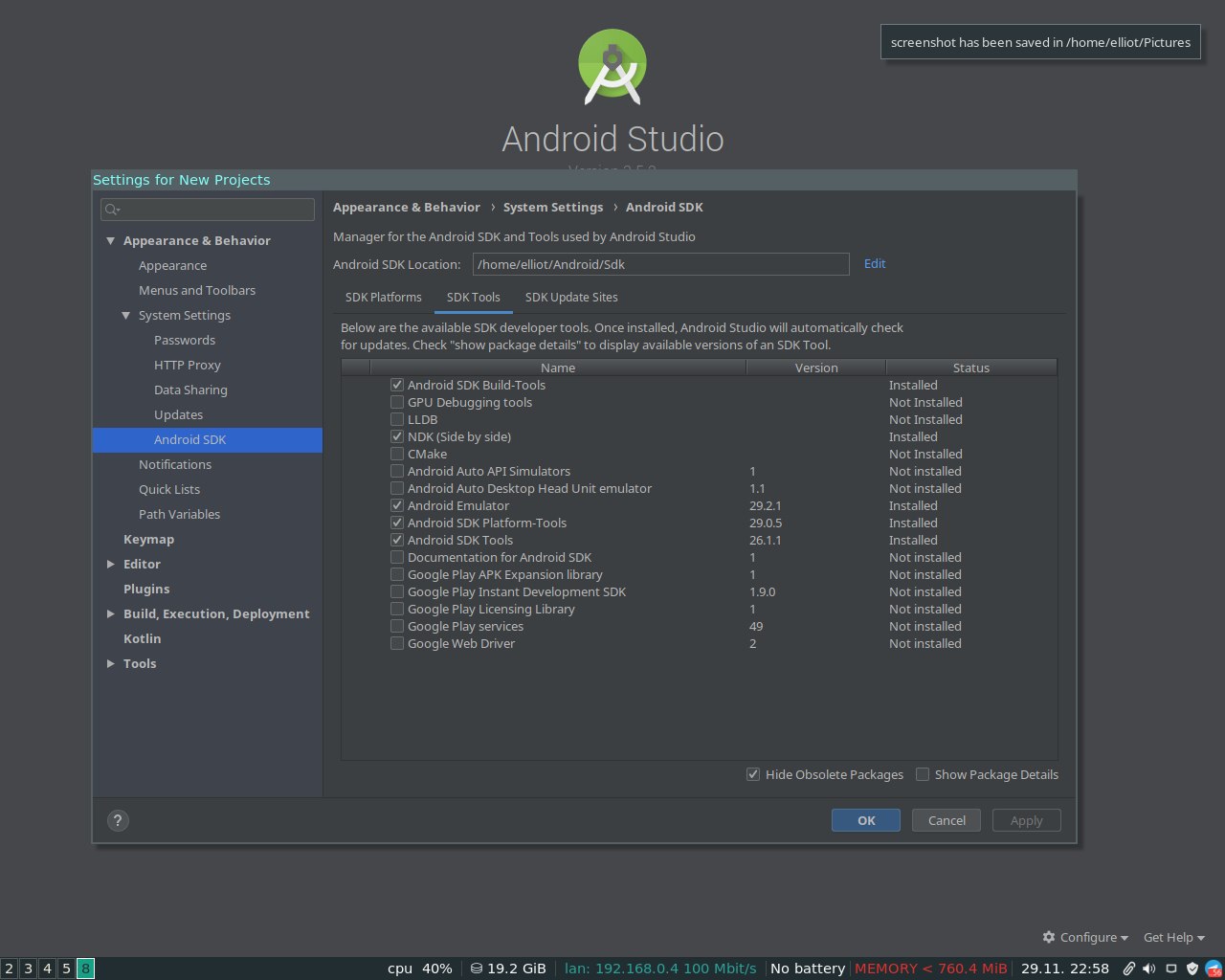Click System Settings breadcrumb
The width and height of the screenshot is (1225, 980).
coord(553,207)
